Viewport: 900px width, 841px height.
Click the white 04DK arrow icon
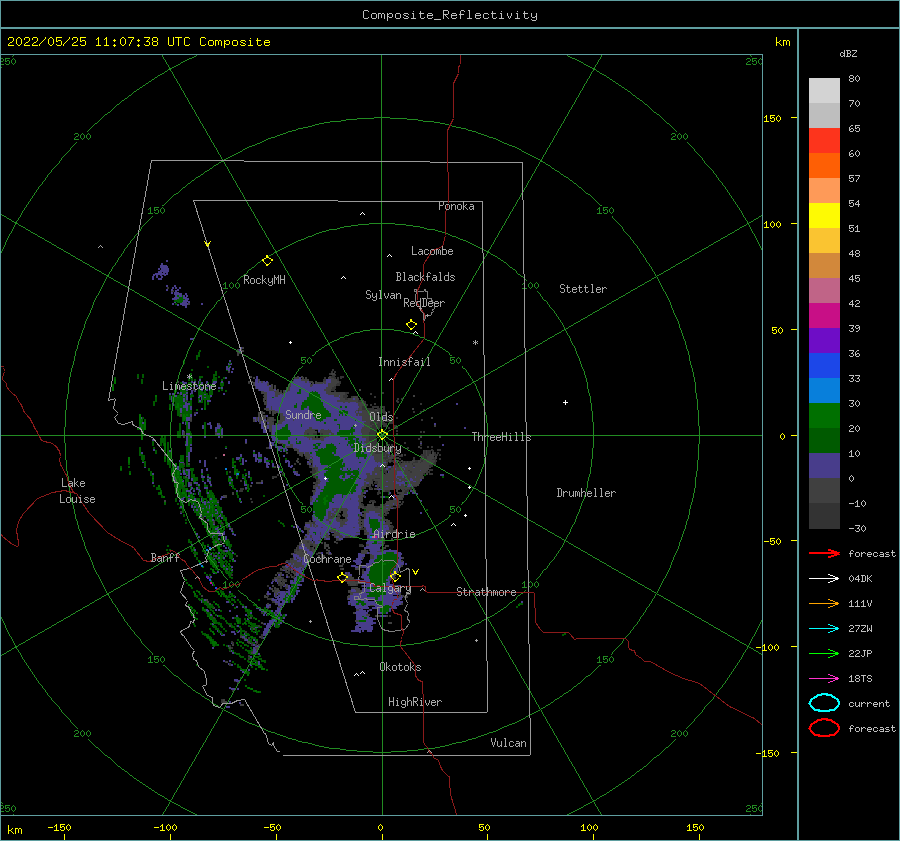click(x=824, y=578)
